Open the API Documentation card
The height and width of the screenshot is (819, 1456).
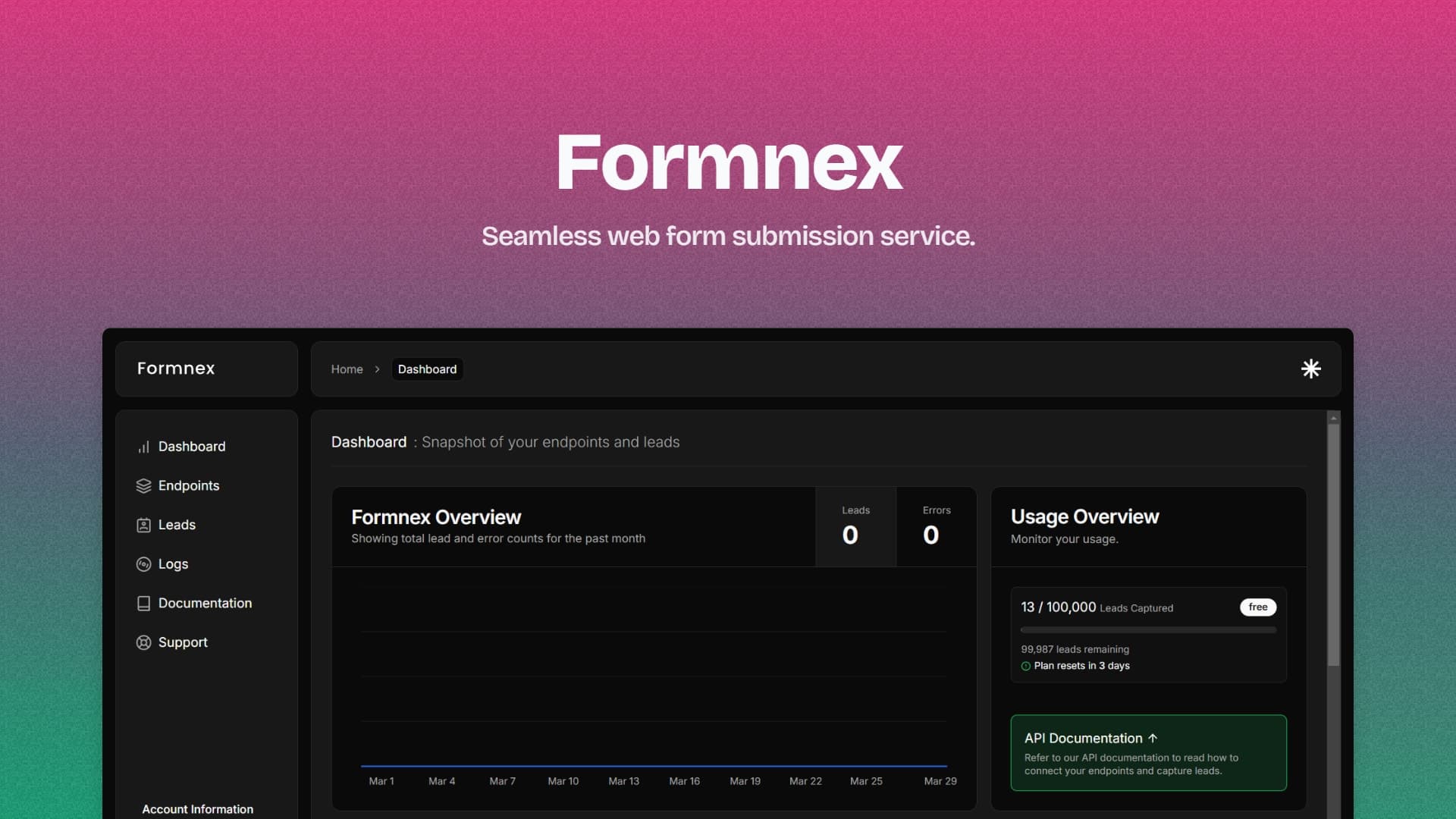1147,752
